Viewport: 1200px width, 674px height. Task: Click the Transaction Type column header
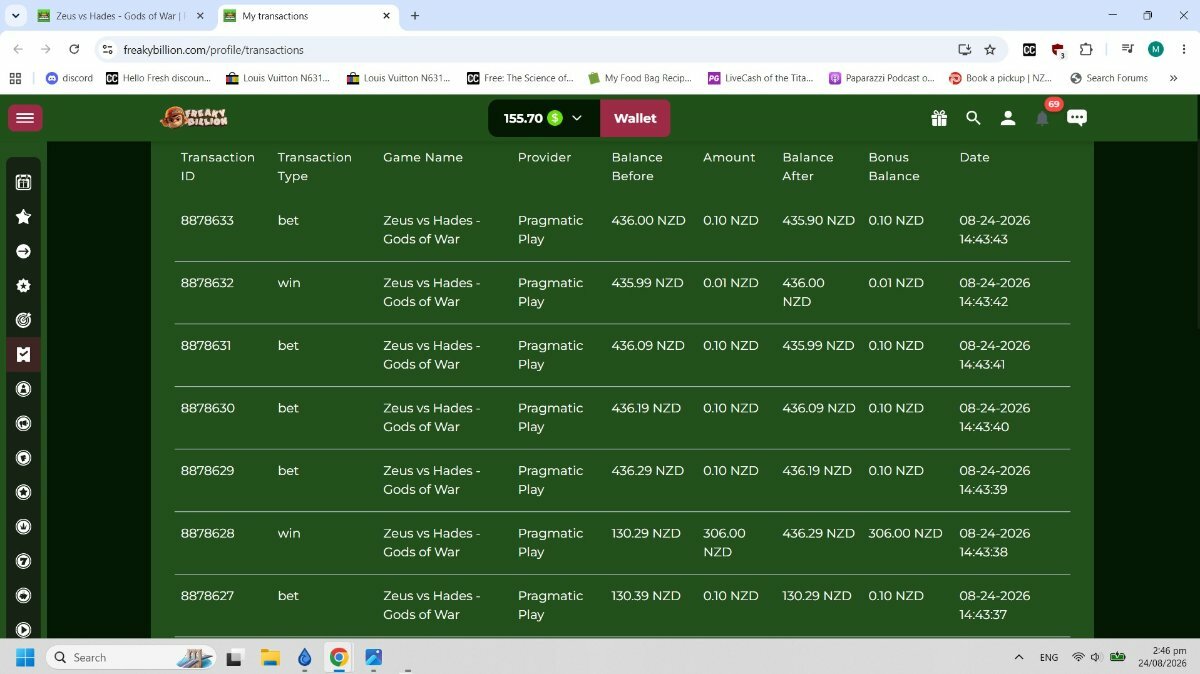315,166
